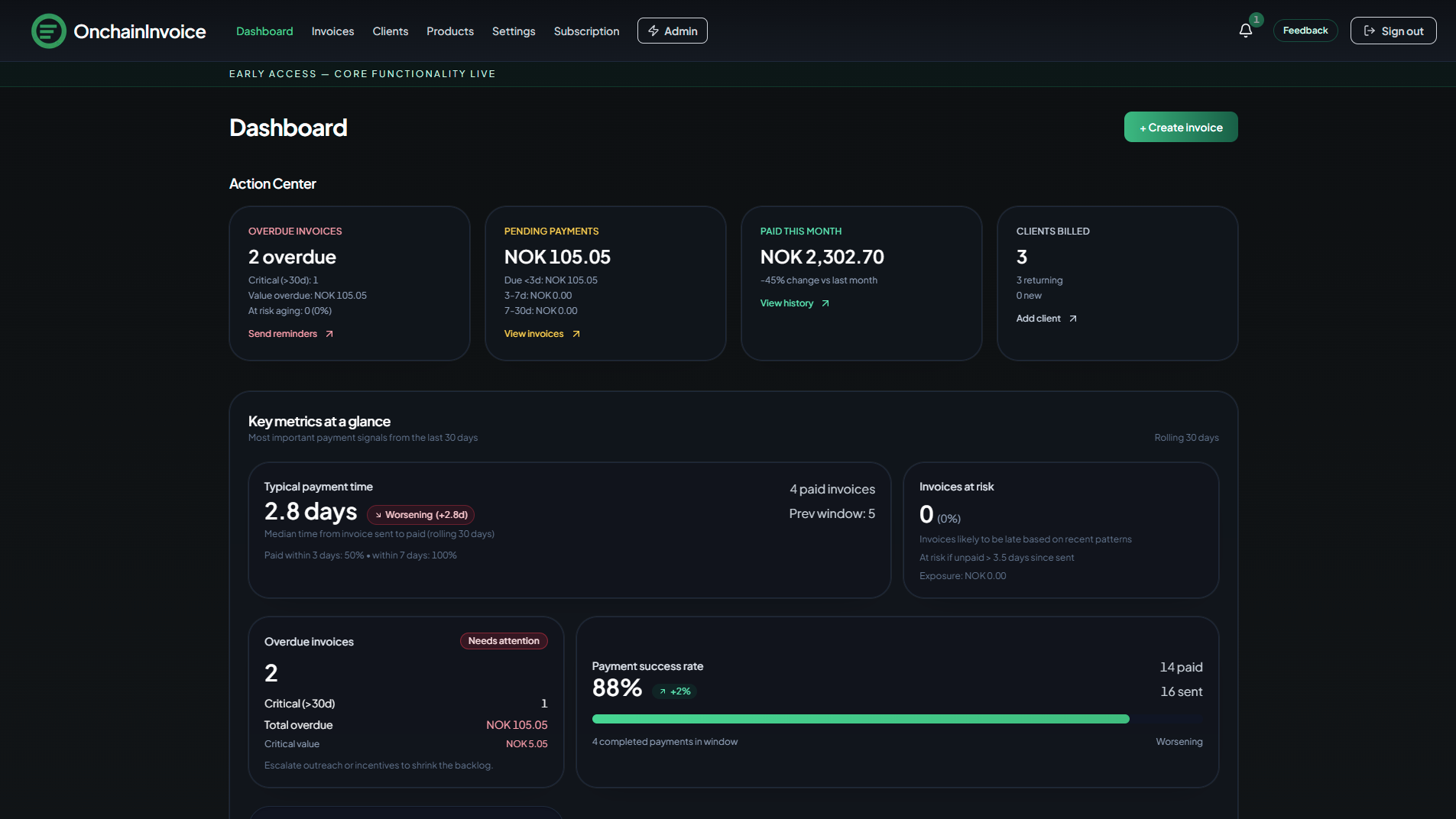Click the arrow icon beside View invoices
Image resolution: width=1456 pixels, height=819 pixels.
pyautogui.click(x=576, y=334)
